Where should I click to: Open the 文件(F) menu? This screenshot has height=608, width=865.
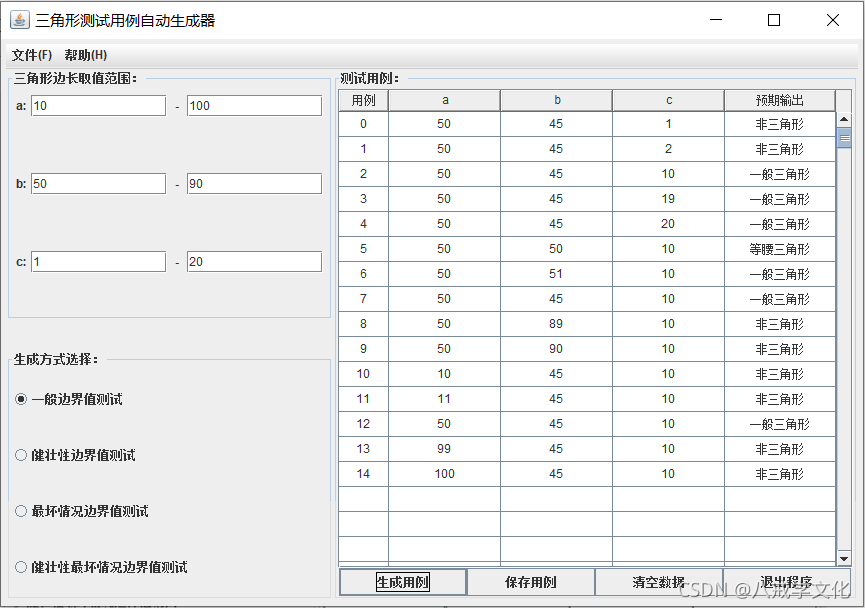coord(32,55)
